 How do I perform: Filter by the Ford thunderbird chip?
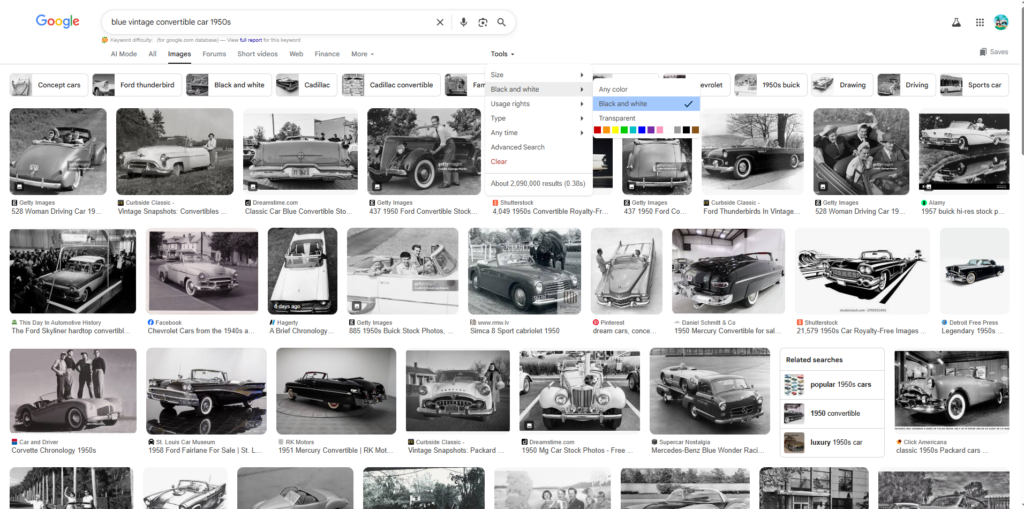(x=136, y=85)
